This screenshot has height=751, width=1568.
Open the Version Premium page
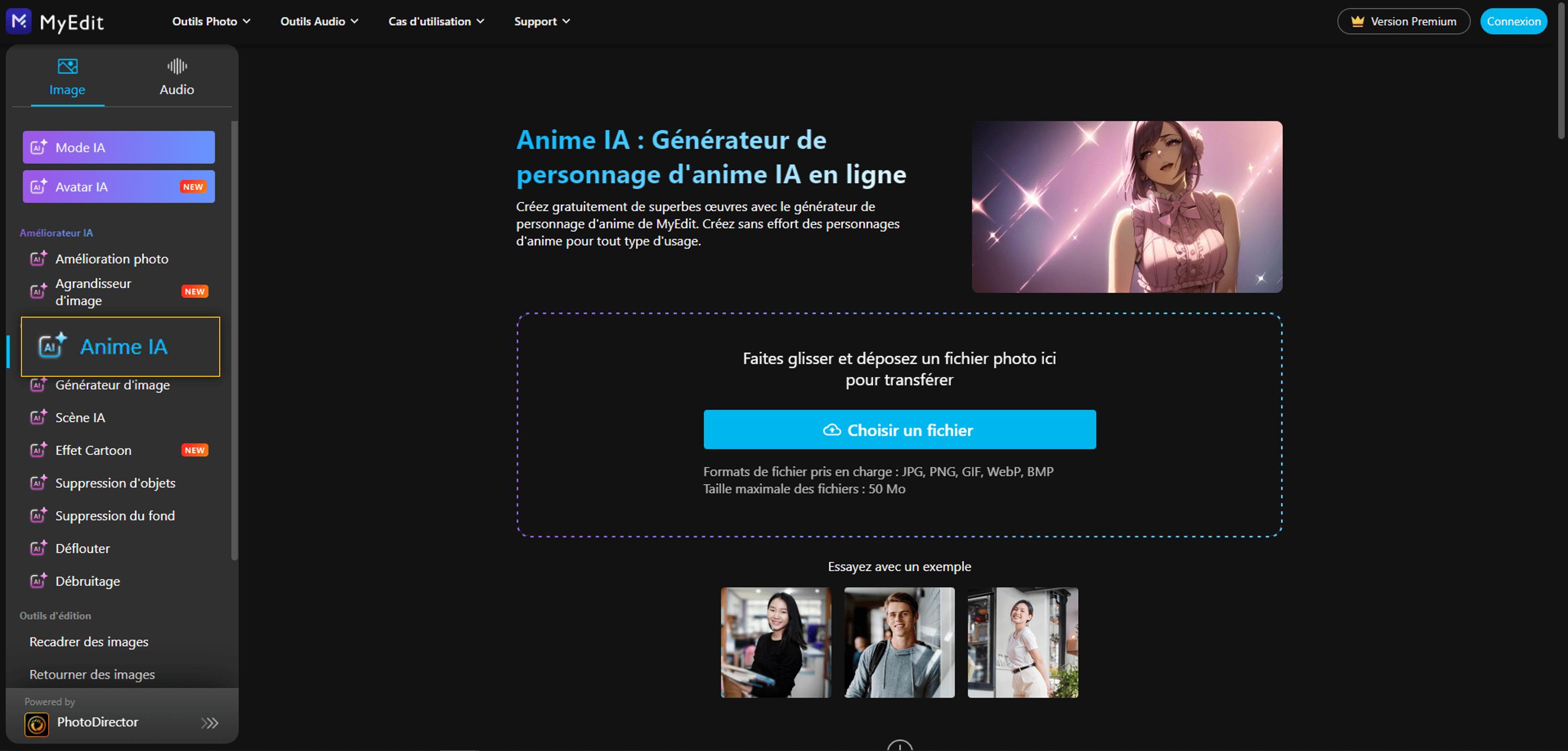point(1403,21)
